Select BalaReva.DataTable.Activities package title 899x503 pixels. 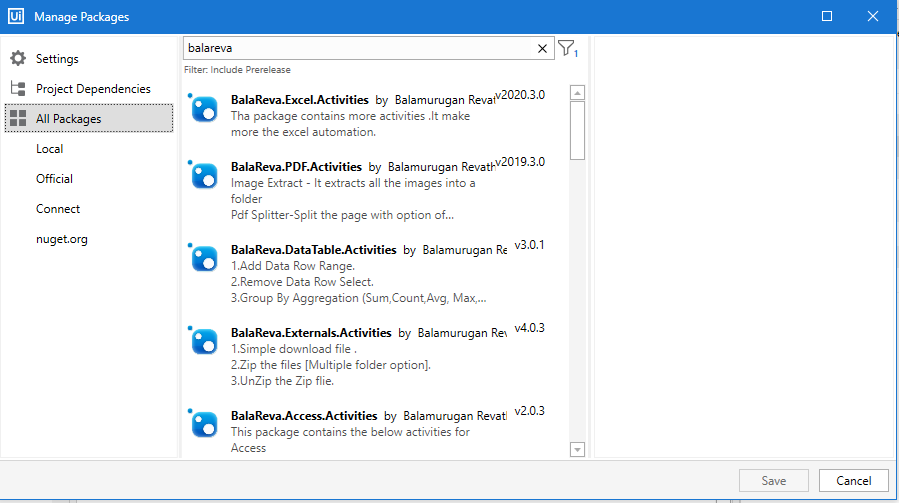pyautogui.click(x=314, y=250)
